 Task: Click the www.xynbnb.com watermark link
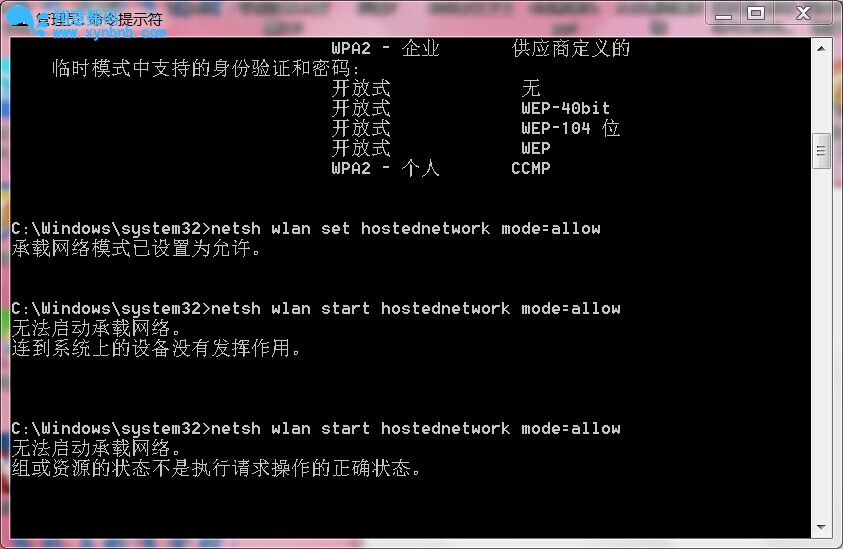109,33
